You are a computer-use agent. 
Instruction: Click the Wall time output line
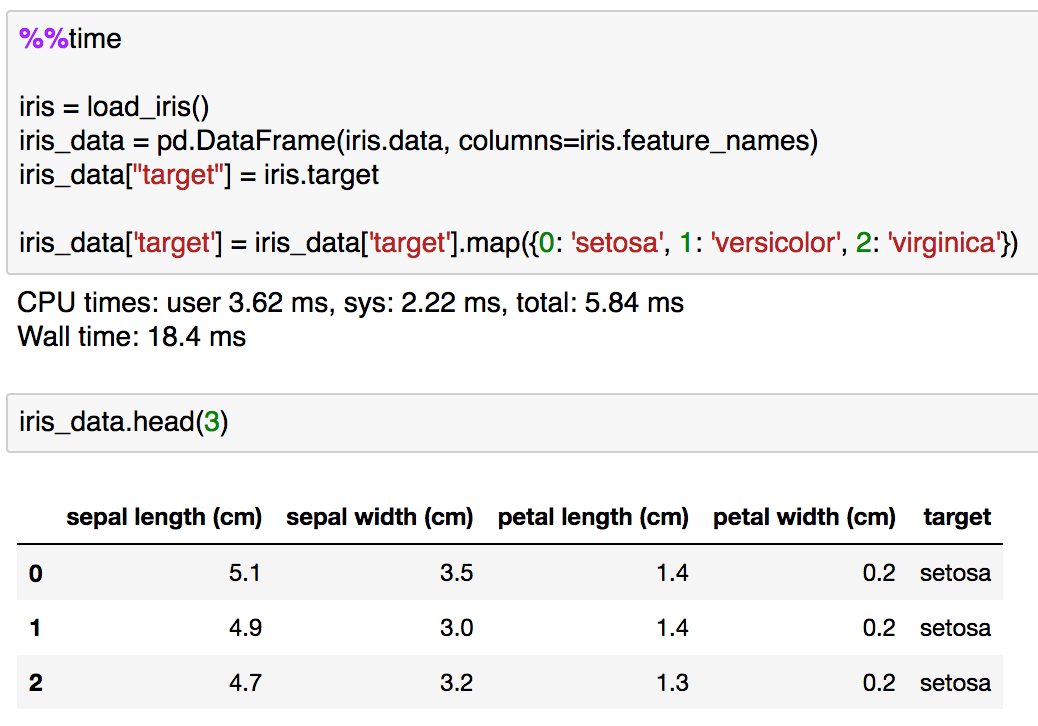point(132,336)
